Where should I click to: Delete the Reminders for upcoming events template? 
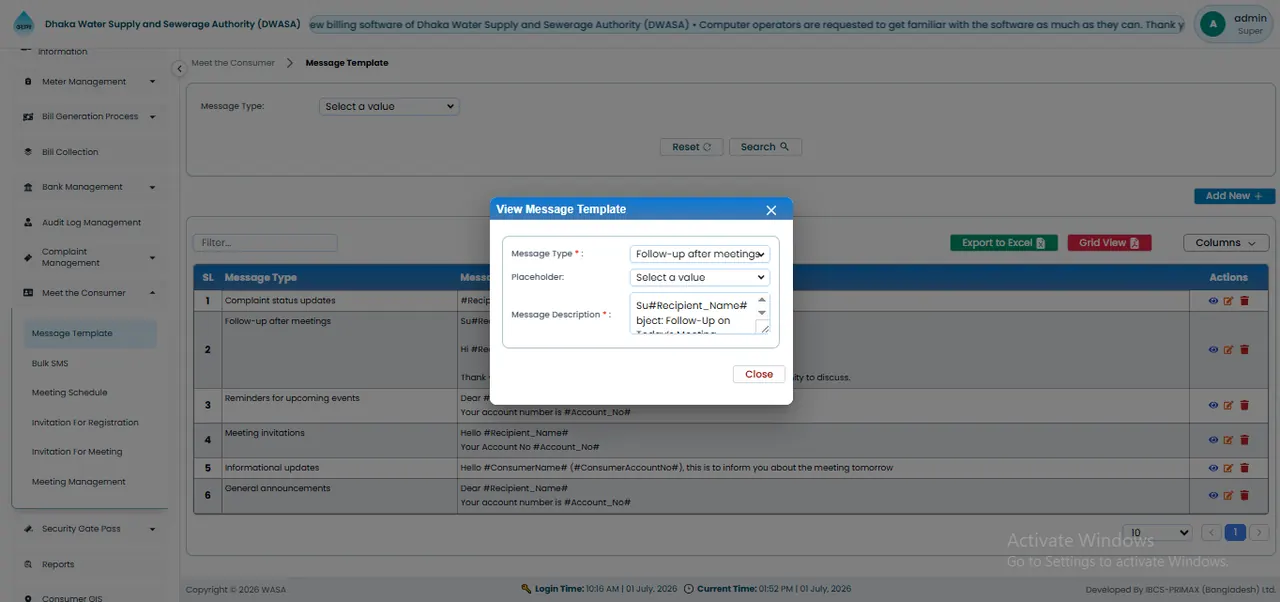[1244, 405]
